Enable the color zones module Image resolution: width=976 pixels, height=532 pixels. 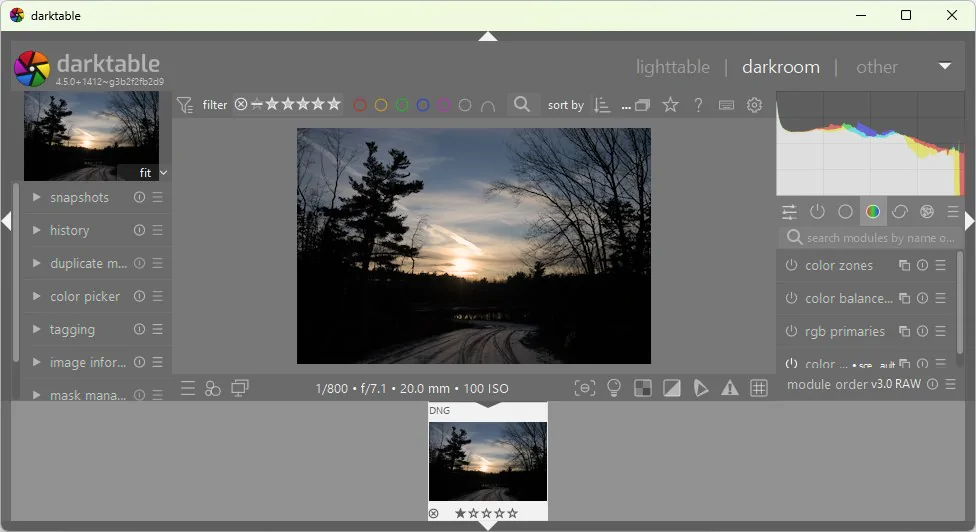point(791,265)
